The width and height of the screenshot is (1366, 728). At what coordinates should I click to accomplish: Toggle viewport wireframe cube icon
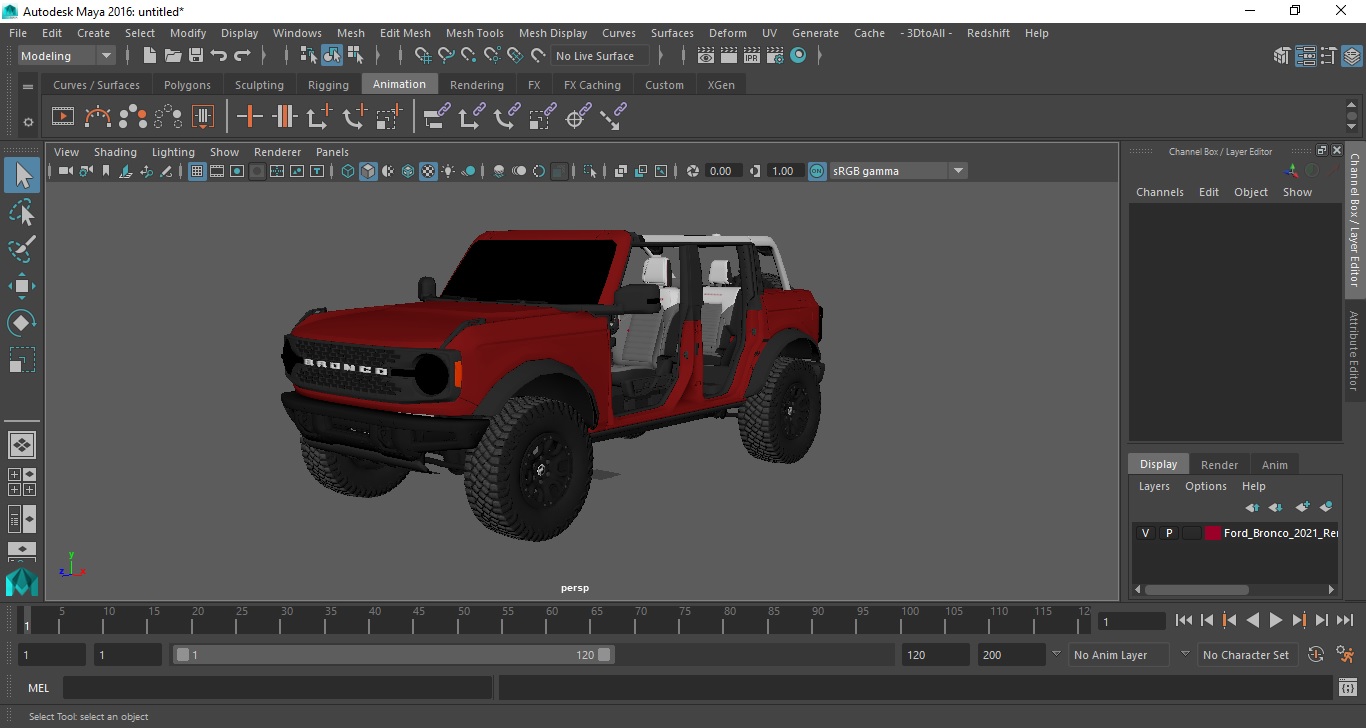click(348, 171)
